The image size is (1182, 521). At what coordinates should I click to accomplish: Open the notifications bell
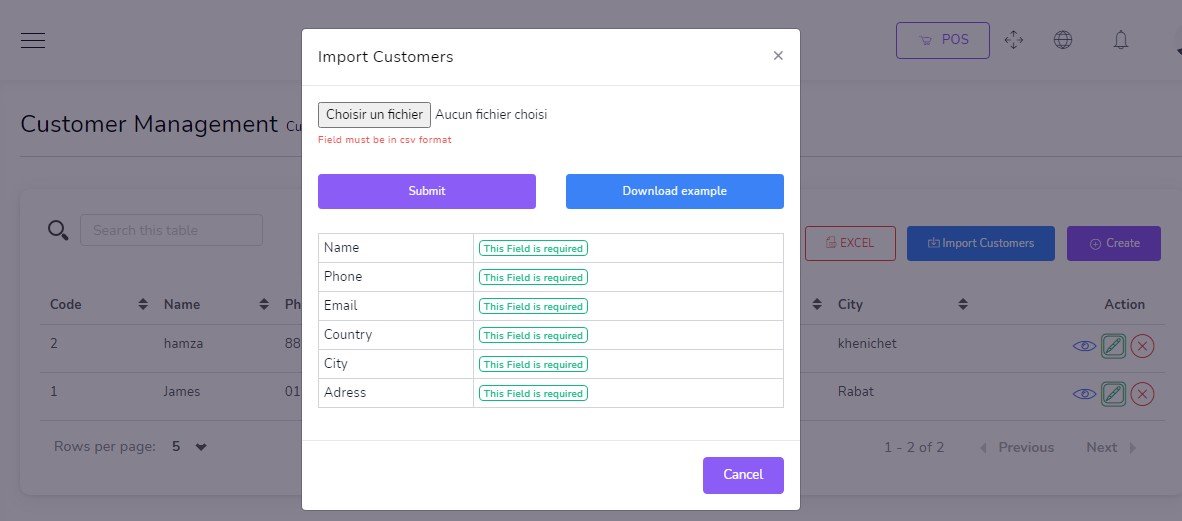[1121, 40]
